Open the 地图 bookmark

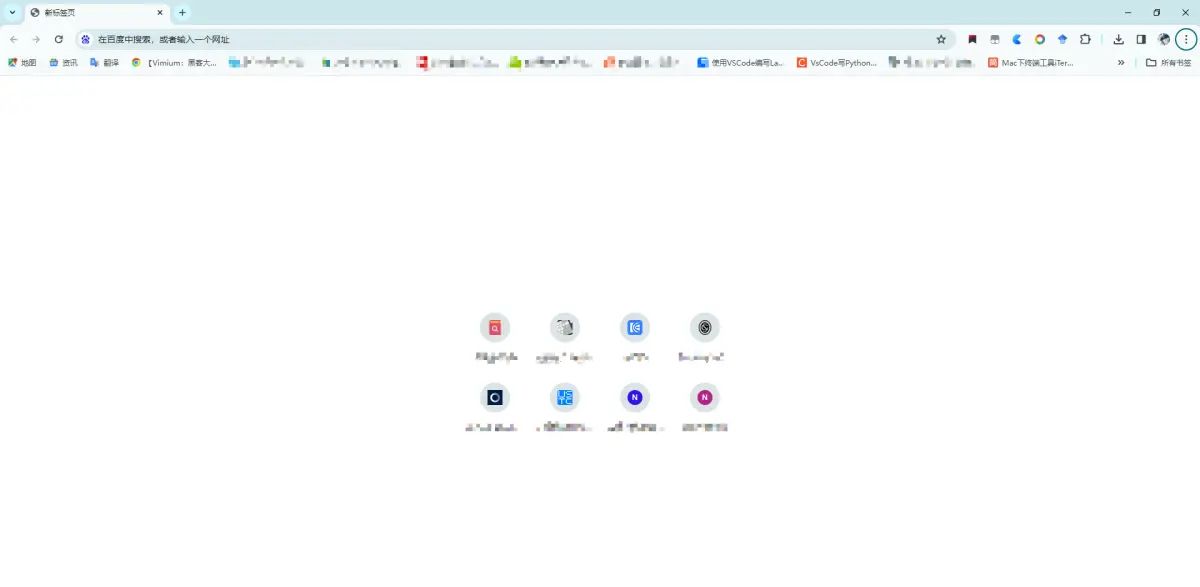tap(22, 62)
